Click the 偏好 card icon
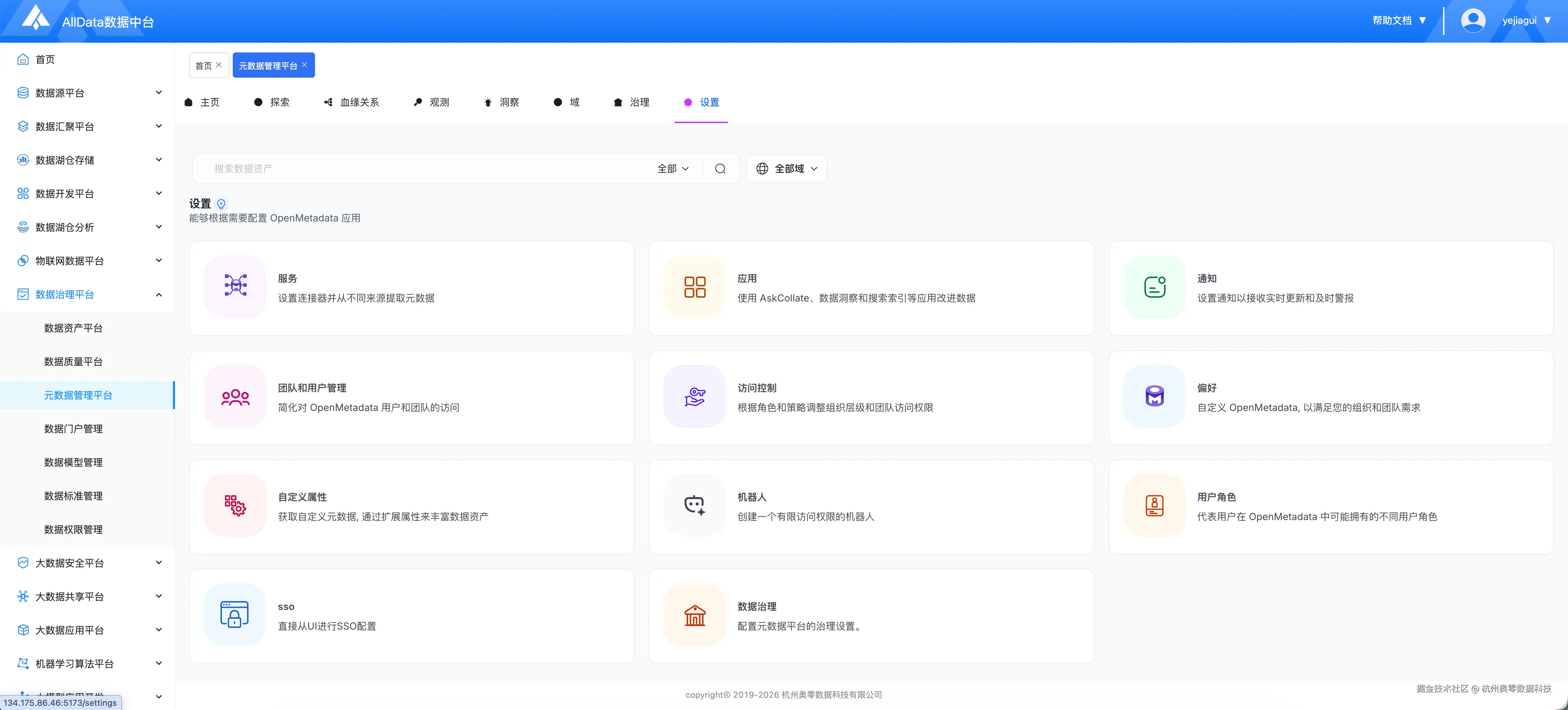The width and height of the screenshot is (1568, 710). point(1155,396)
